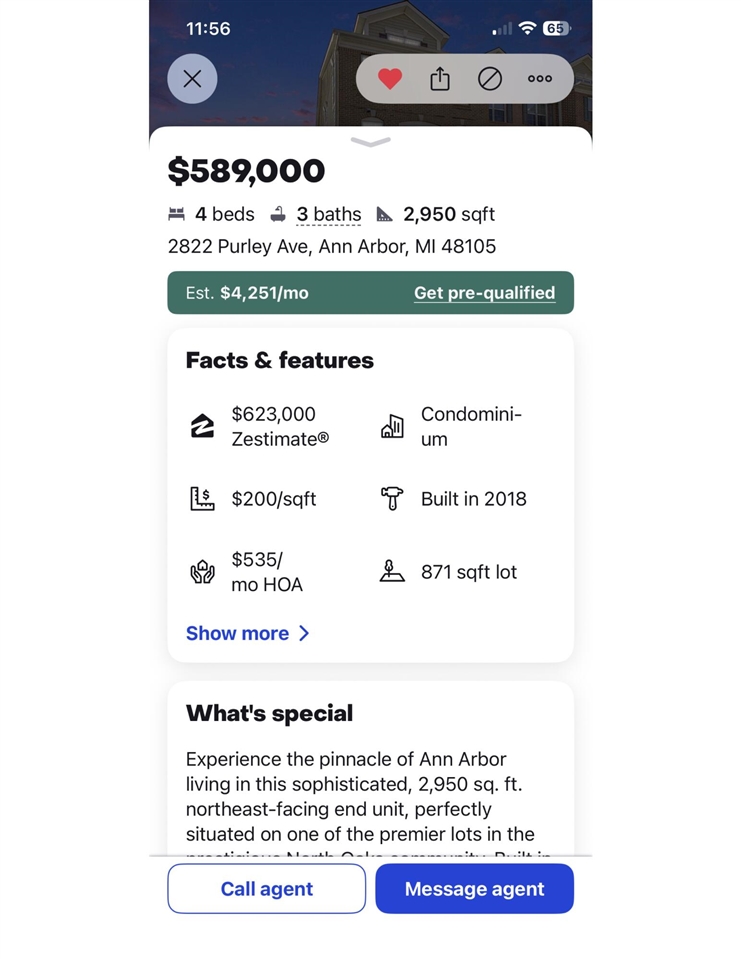This screenshot has width=741, height=959.
Task: Toggle the red heart save icon
Action: (x=390, y=79)
